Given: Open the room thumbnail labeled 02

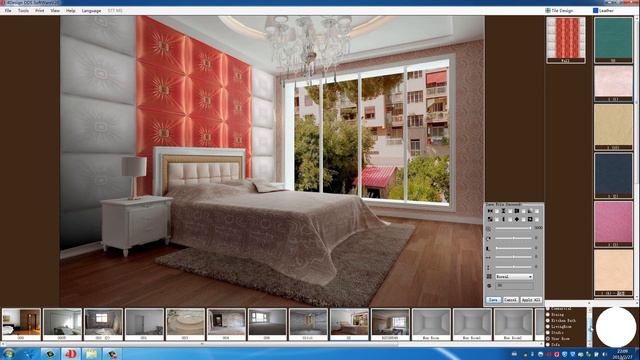Looking at the screenshot, I should pyautogui.click(x=349, y=324).
